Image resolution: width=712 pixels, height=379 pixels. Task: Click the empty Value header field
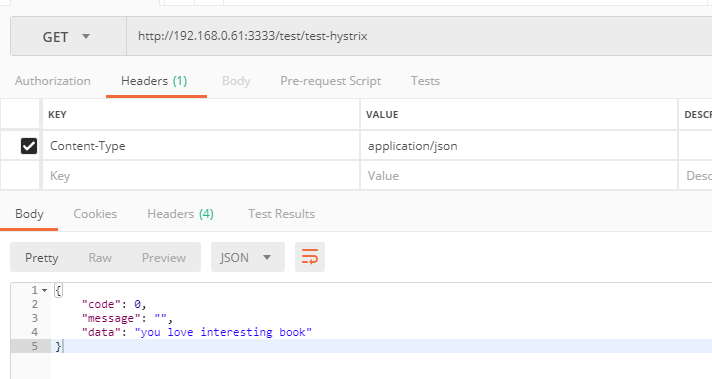click(519, 176)
